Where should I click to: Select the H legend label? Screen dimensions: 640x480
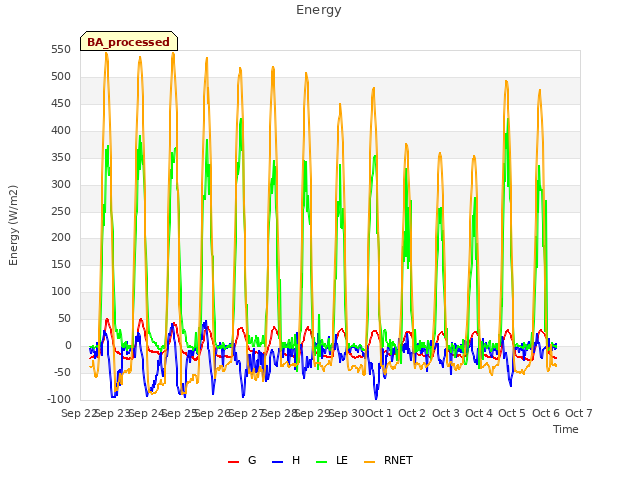click(296, 460)
